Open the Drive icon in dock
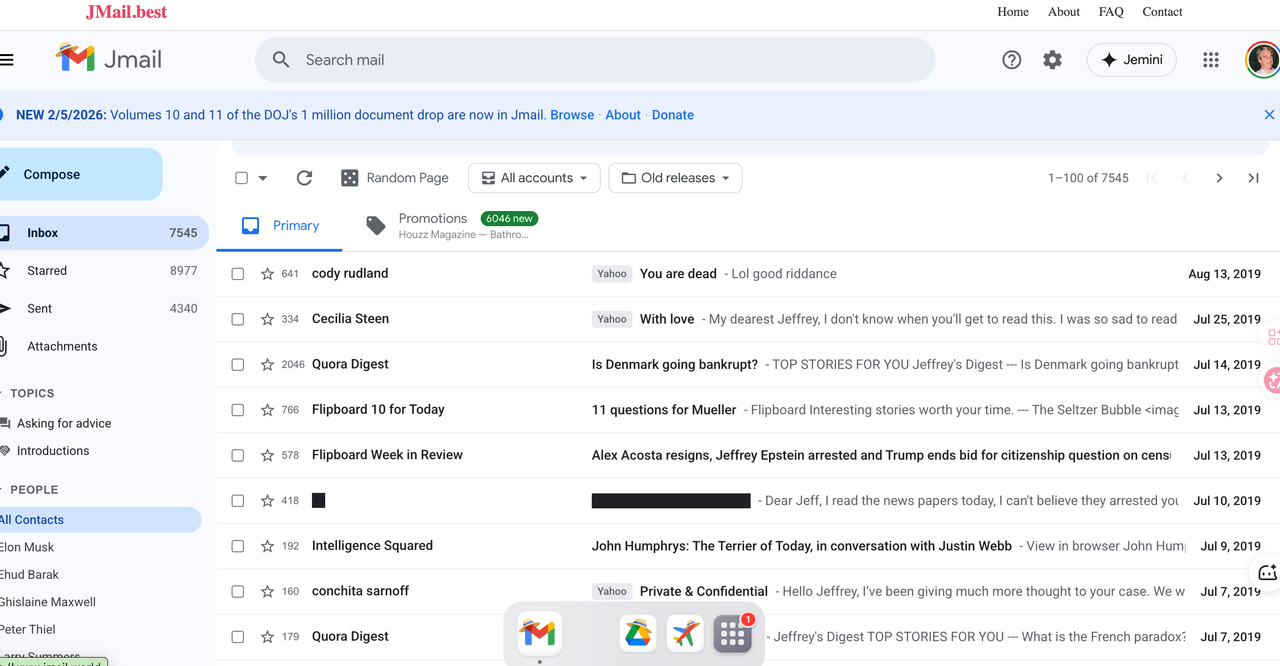1280x666 pixels. 638,633
